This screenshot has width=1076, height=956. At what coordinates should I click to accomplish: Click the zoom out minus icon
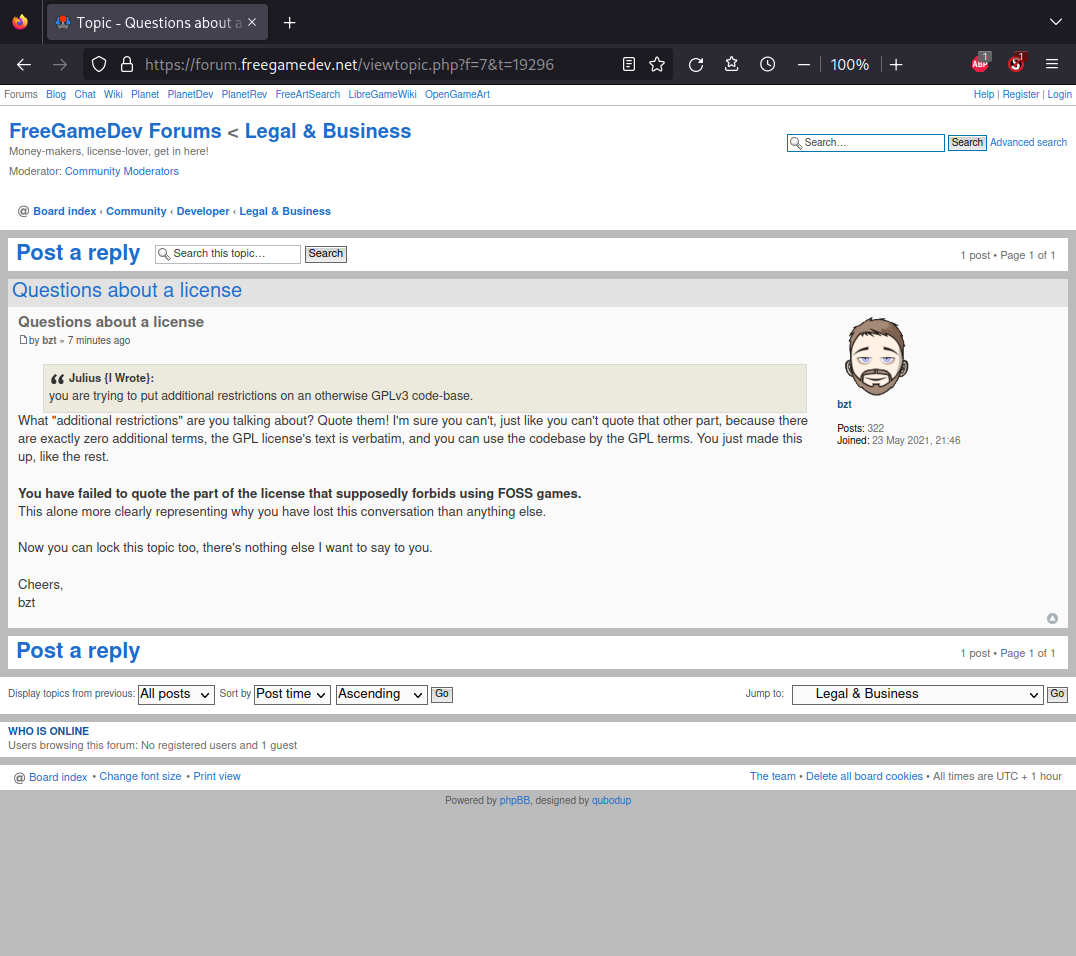[803, 64]
